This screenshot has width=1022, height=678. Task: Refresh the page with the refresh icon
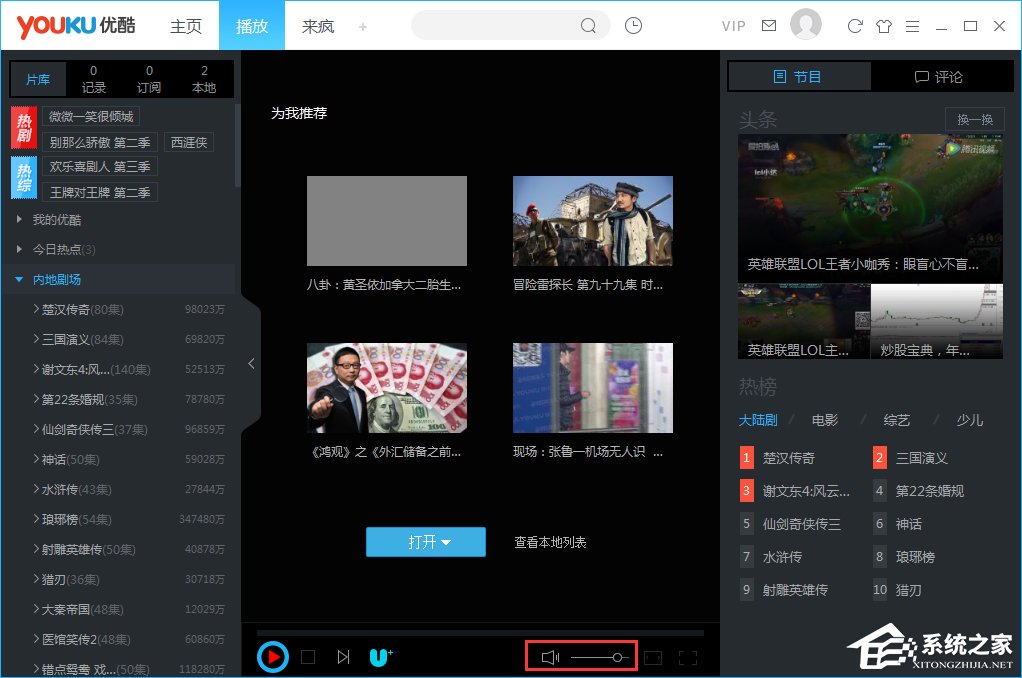click(x=854, y=26)
